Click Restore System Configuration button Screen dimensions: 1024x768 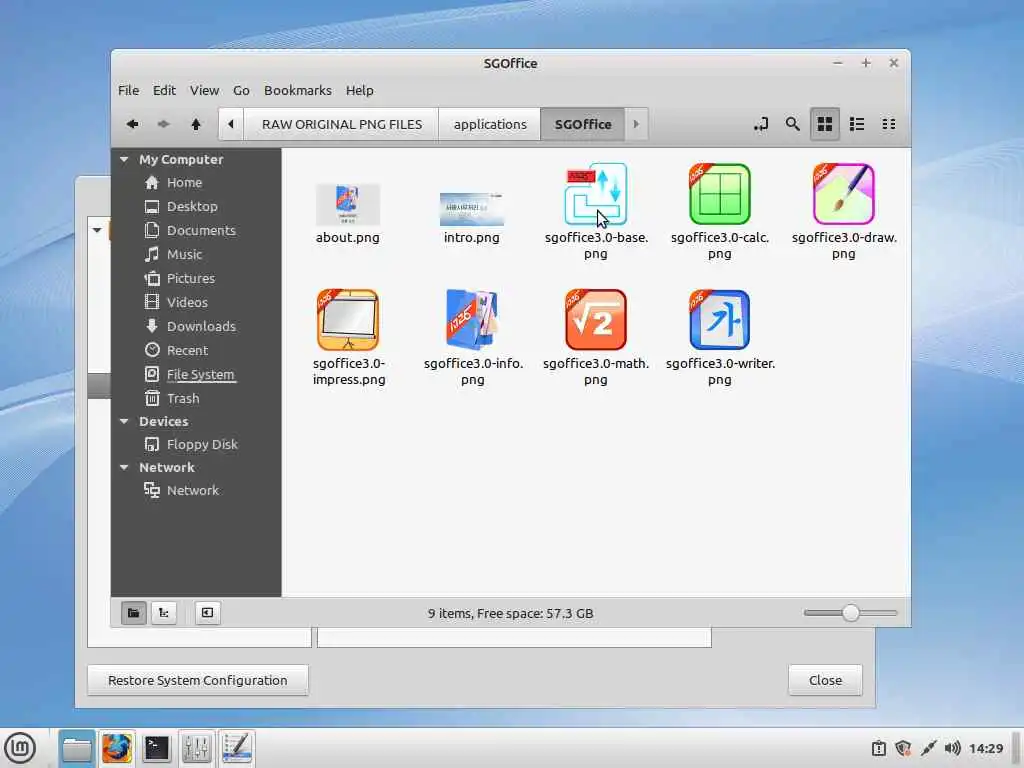(x=198, y=680)
